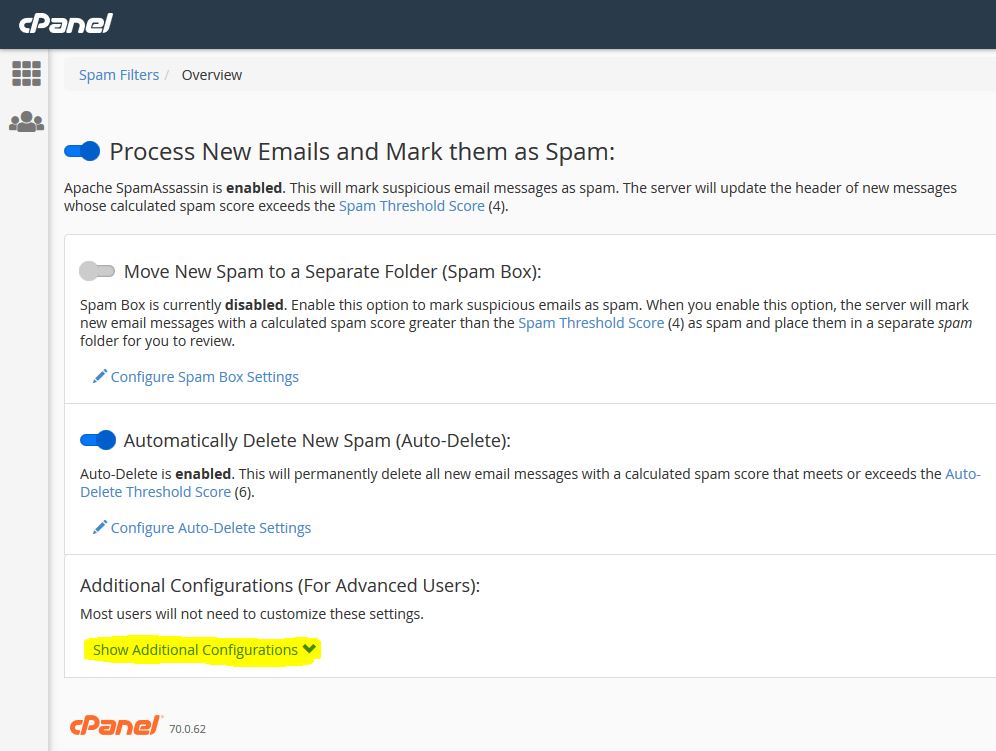Open the cPanel home grid icon
The height and width of the screenshot is (751, 996).
tap(27, 74)
